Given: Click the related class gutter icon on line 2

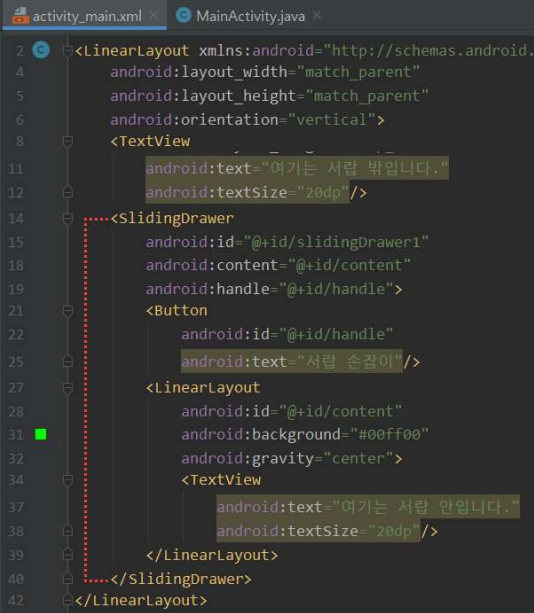Looking at the screenshot, I should tap(41, 50).
